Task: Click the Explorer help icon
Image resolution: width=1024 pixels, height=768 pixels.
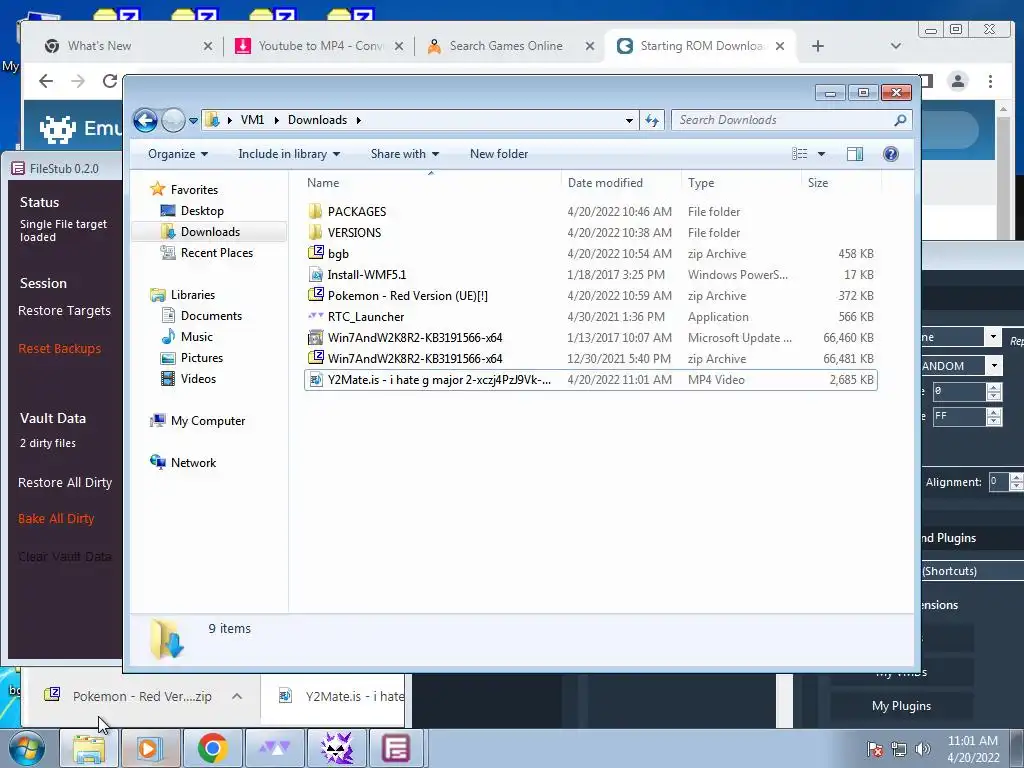Action: 891,154
